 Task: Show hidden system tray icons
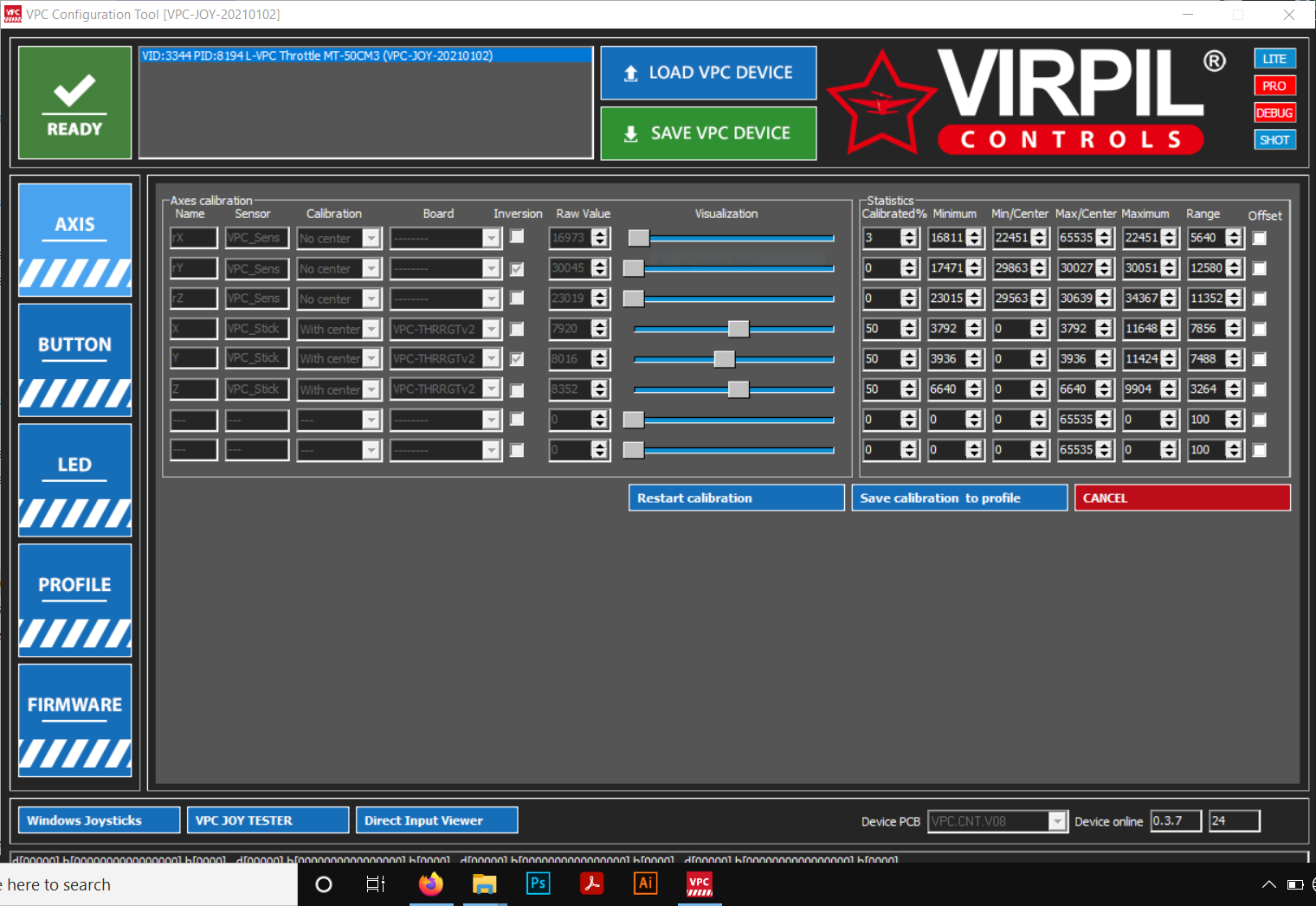pyautogui.click(x=1268, y=884)
